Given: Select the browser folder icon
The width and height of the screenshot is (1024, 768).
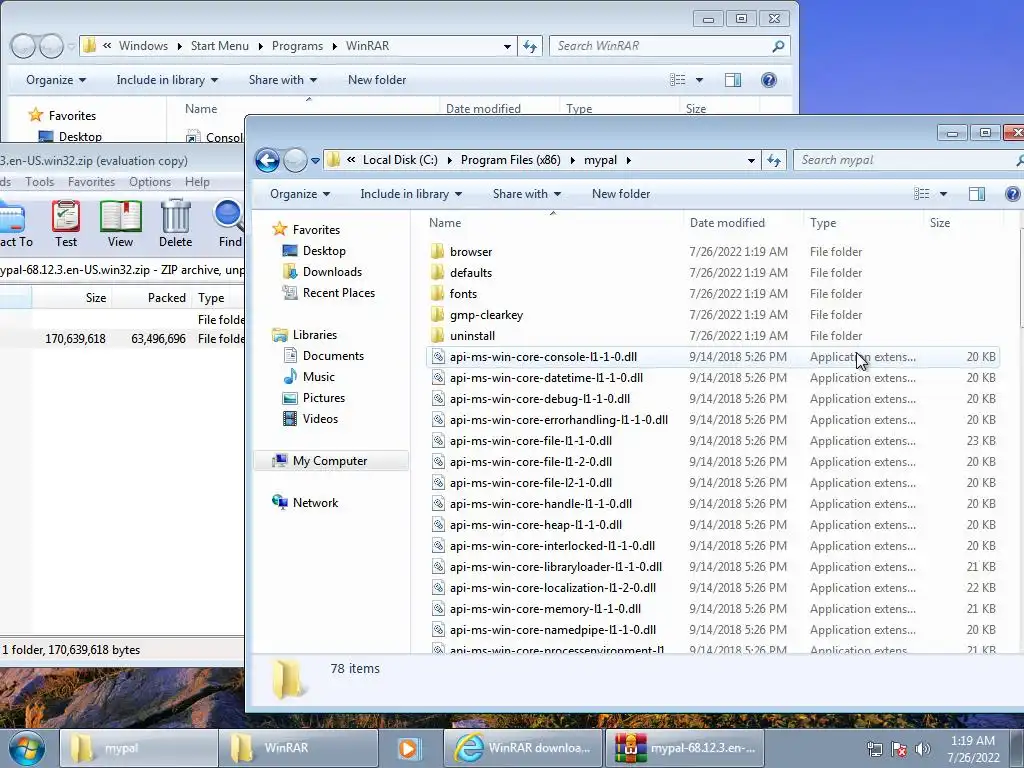Looking at the screenshot, I should click(x=438, y=251).
